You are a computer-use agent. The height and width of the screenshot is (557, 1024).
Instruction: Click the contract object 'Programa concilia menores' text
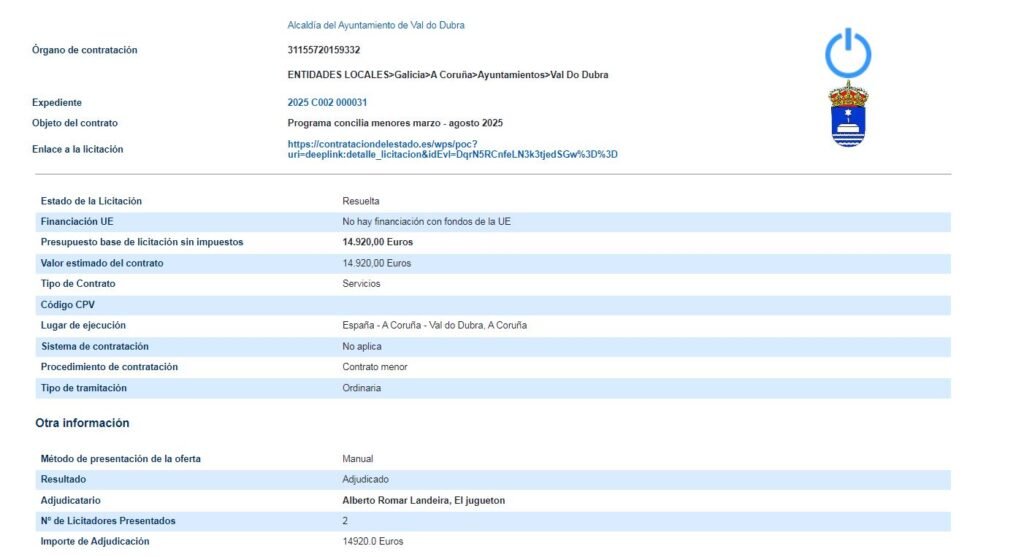click(x=395, y=123)
